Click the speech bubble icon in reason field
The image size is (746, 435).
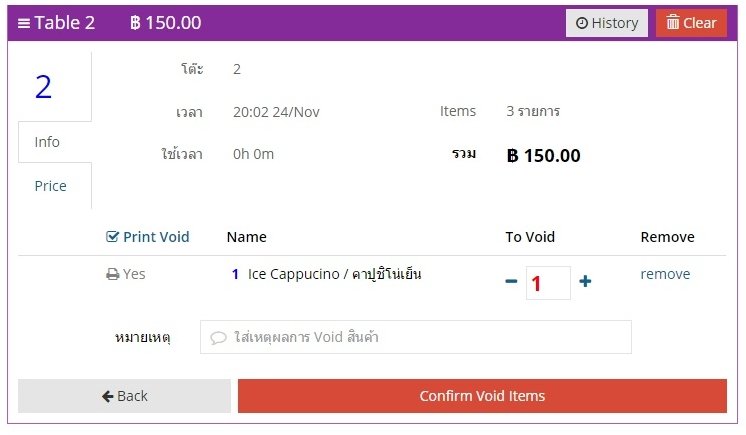click(x=218, y=337)
